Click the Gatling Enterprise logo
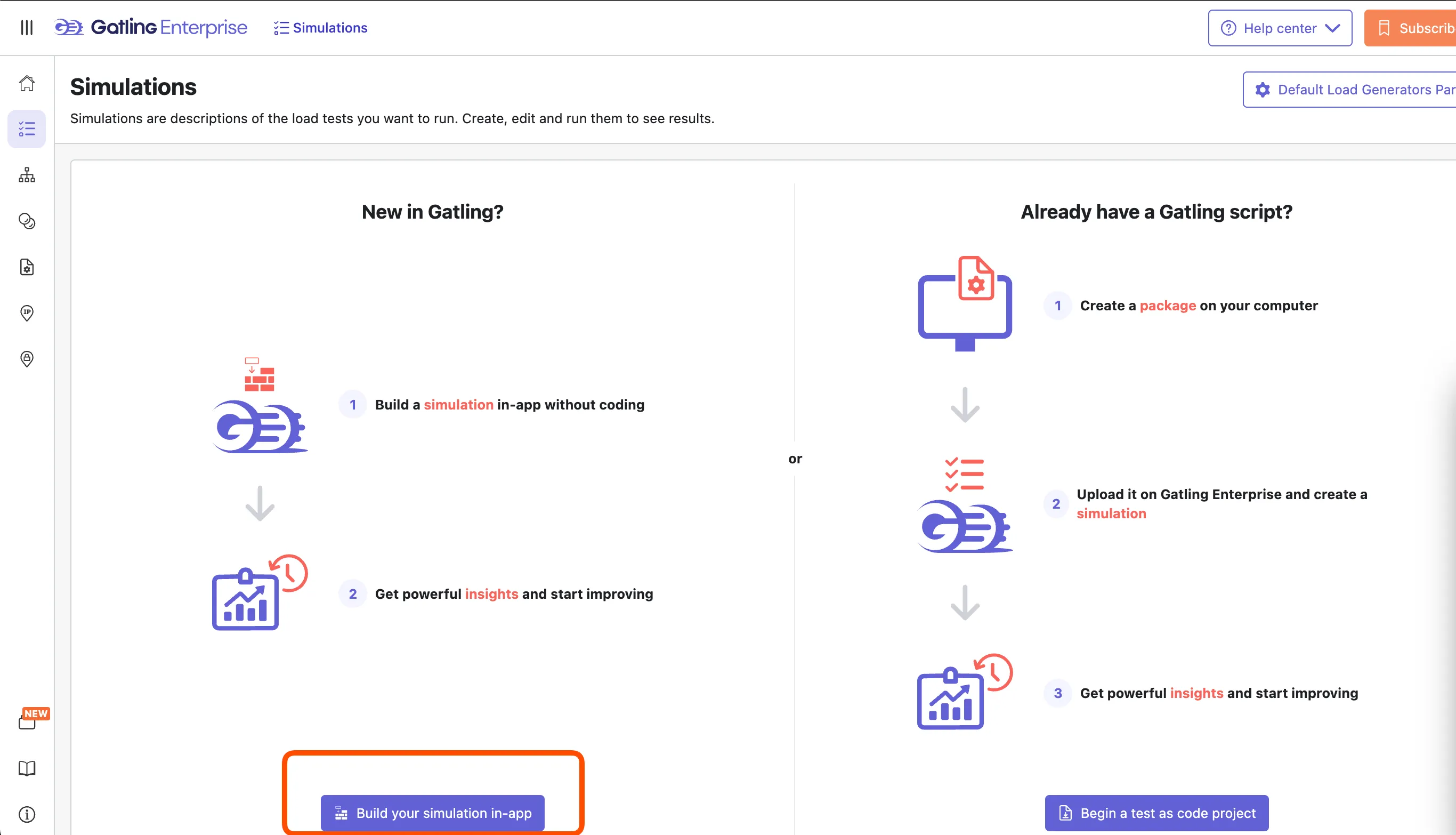 click(151, 28)
